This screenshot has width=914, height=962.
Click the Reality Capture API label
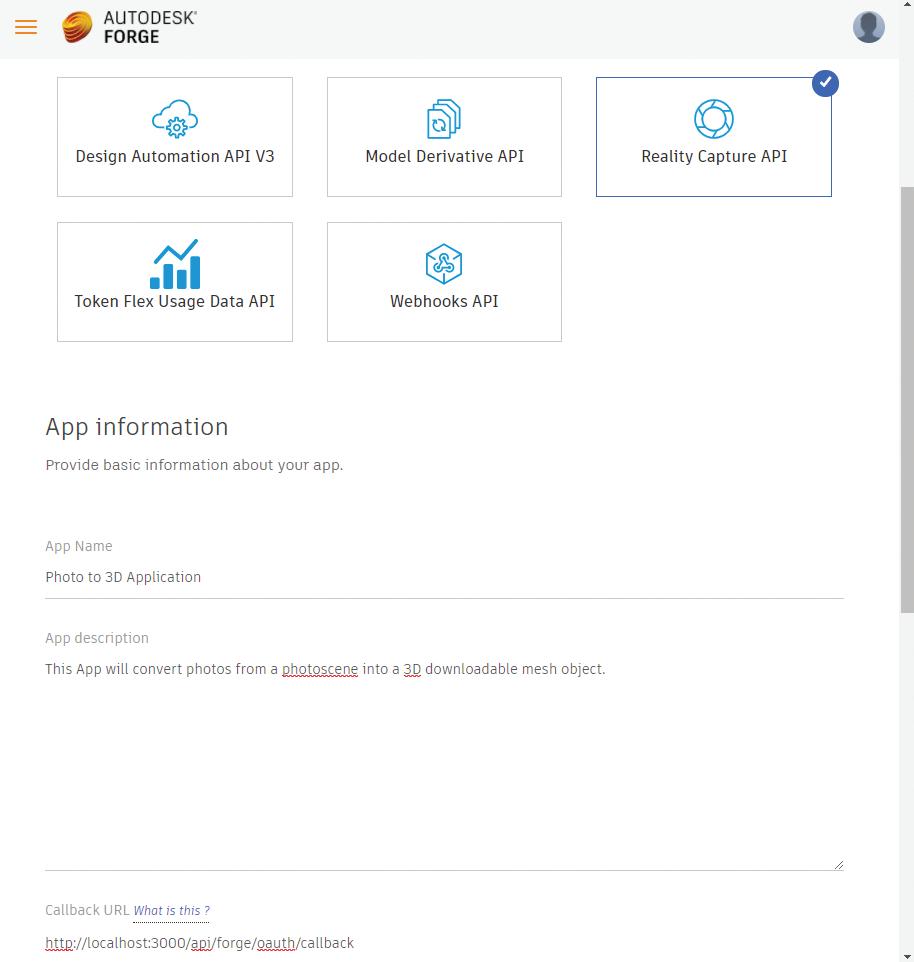point(714,156)
